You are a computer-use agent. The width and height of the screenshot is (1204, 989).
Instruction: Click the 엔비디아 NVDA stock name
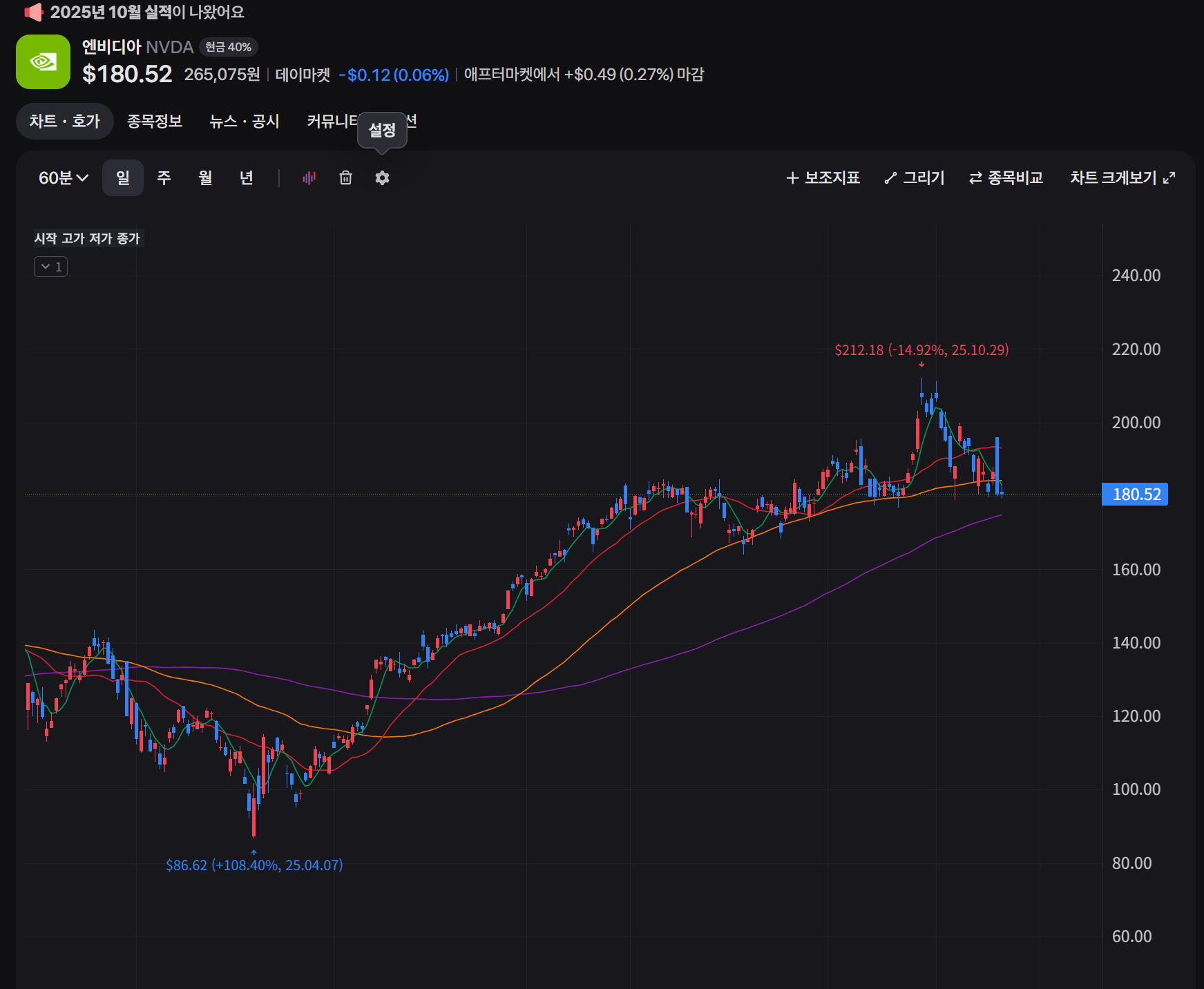(x=137, y=47)
